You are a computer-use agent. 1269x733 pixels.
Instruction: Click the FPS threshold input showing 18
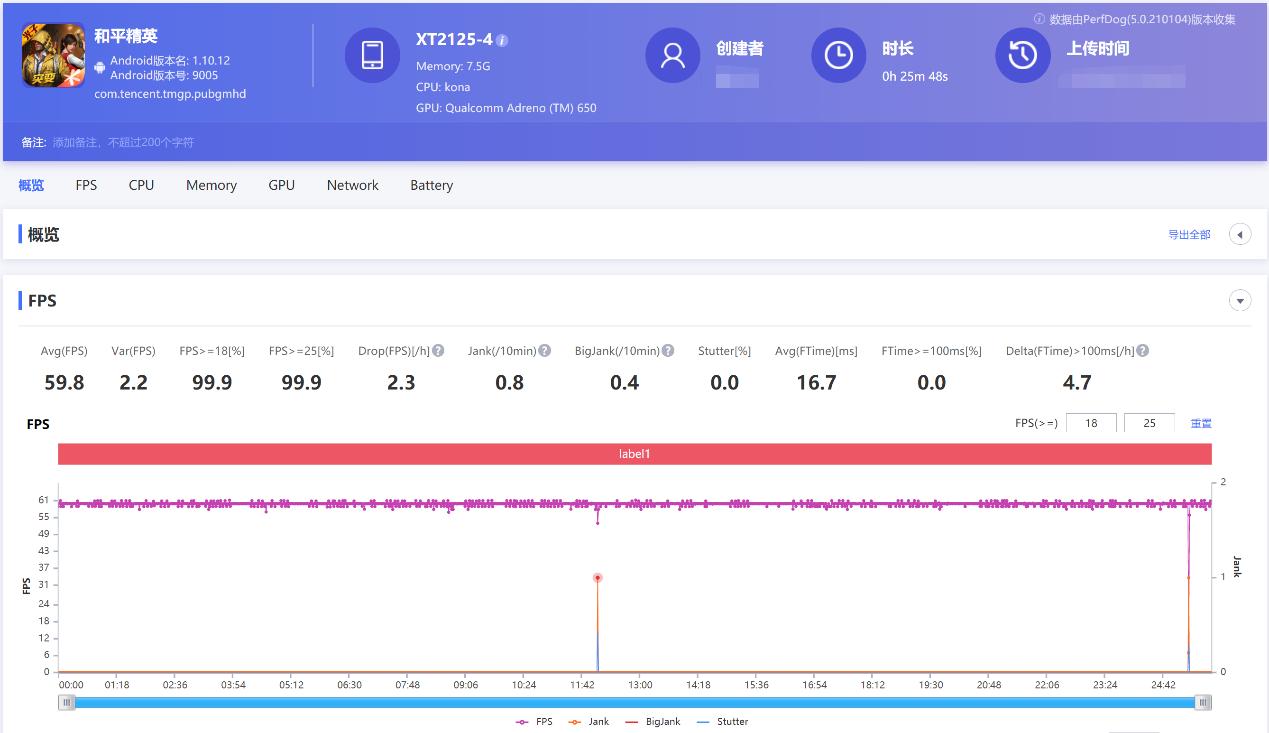pyautogui.click(x=1090, y=422)
